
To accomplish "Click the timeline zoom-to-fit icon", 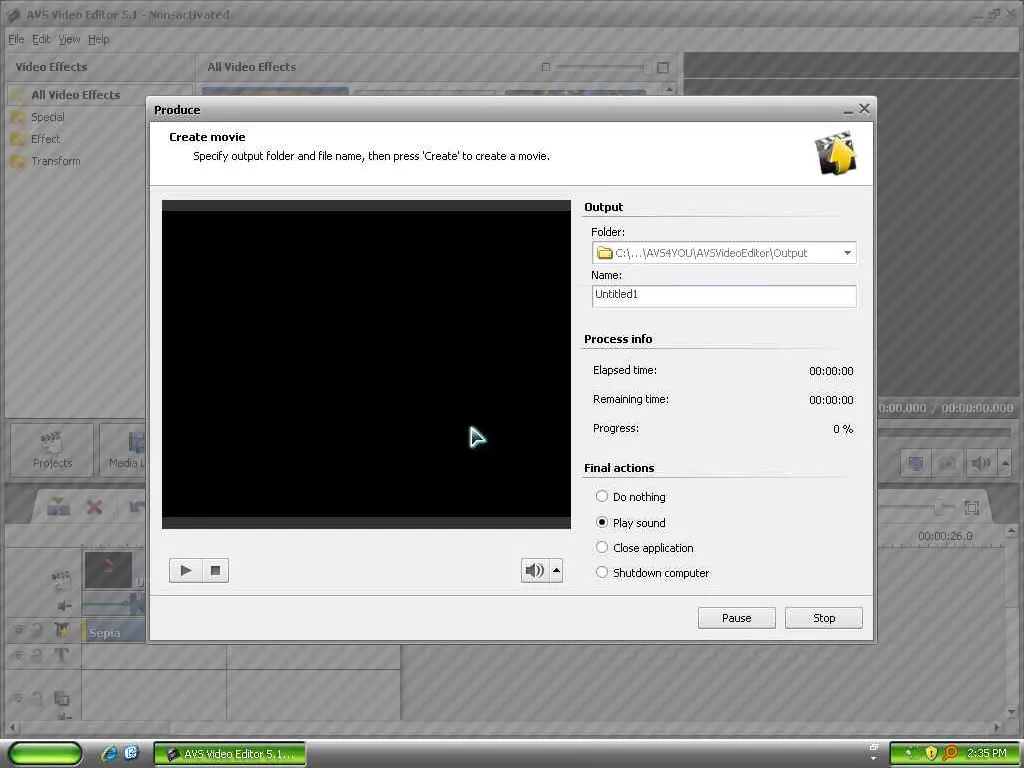I will pyautogui.click(x=971, y=507).
